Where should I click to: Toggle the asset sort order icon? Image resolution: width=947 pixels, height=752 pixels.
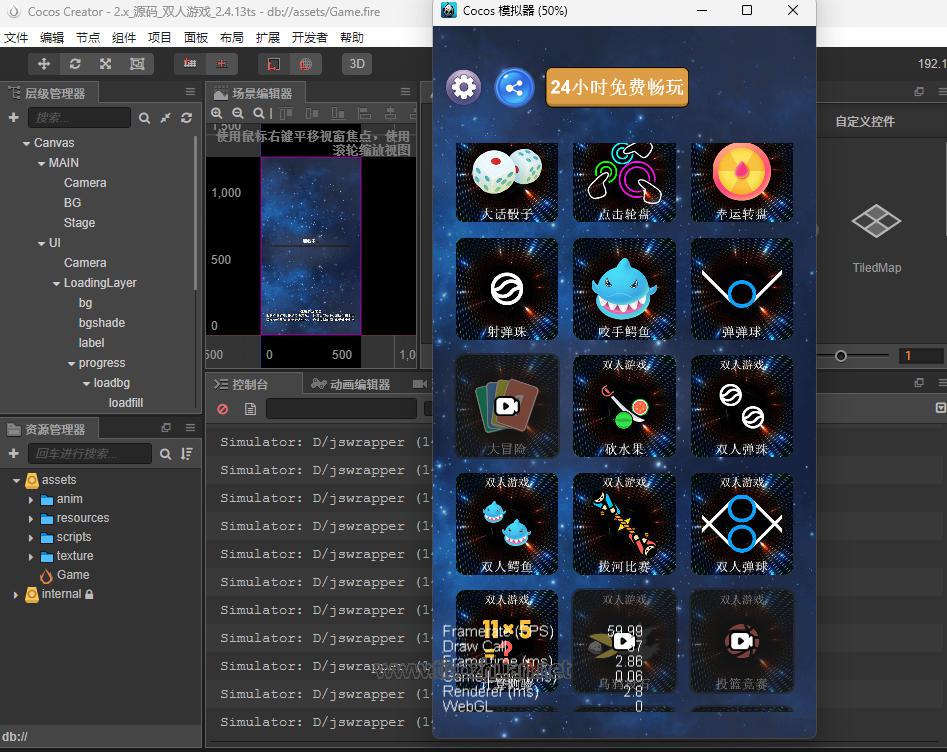click(187, 454)
